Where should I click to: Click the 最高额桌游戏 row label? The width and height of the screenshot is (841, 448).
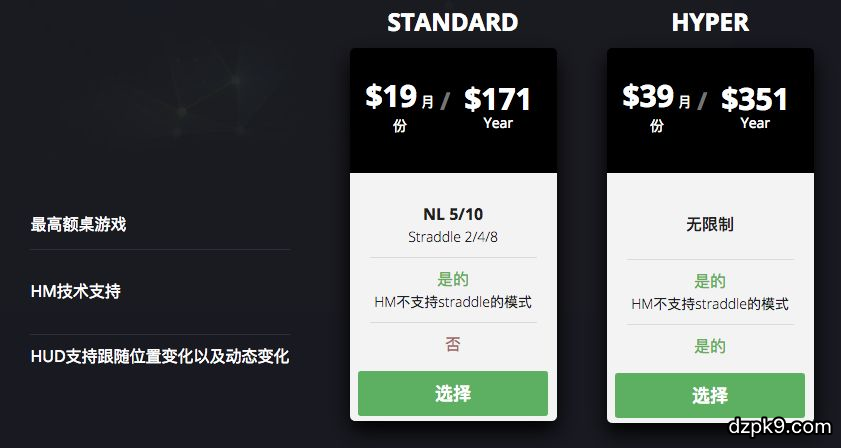pos(78,225)
